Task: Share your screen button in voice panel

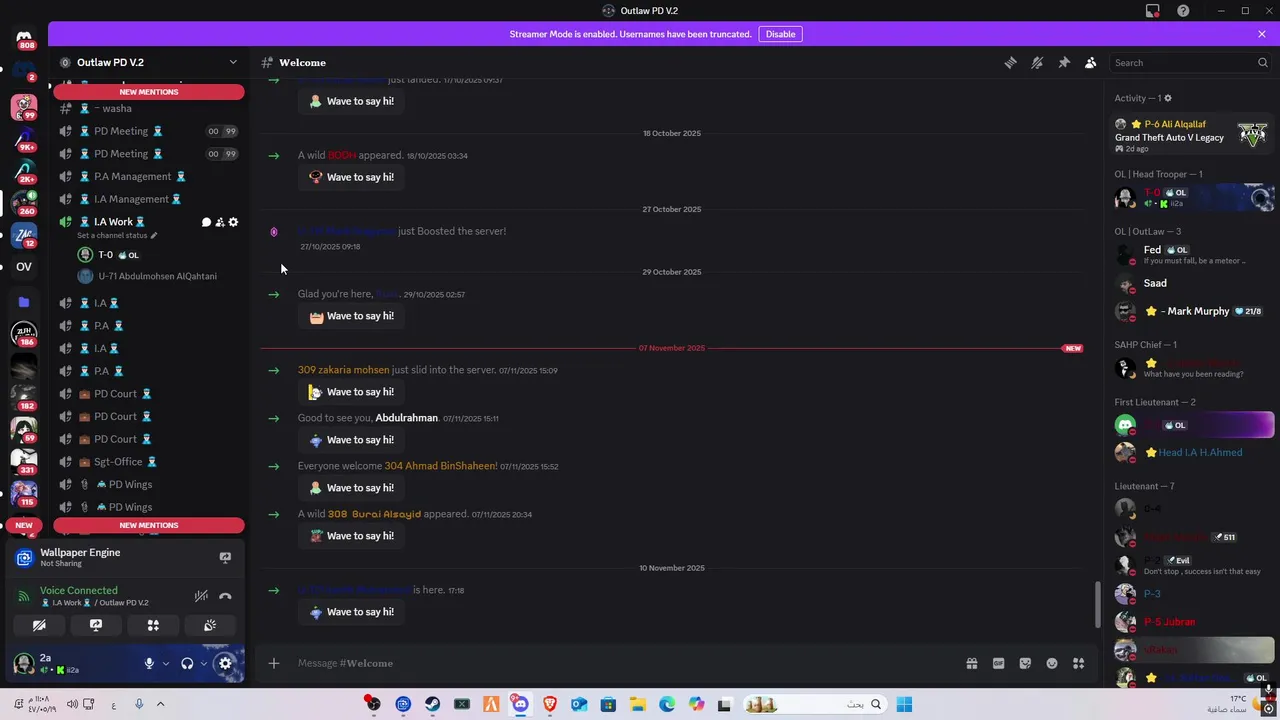Action: [96, 625]
